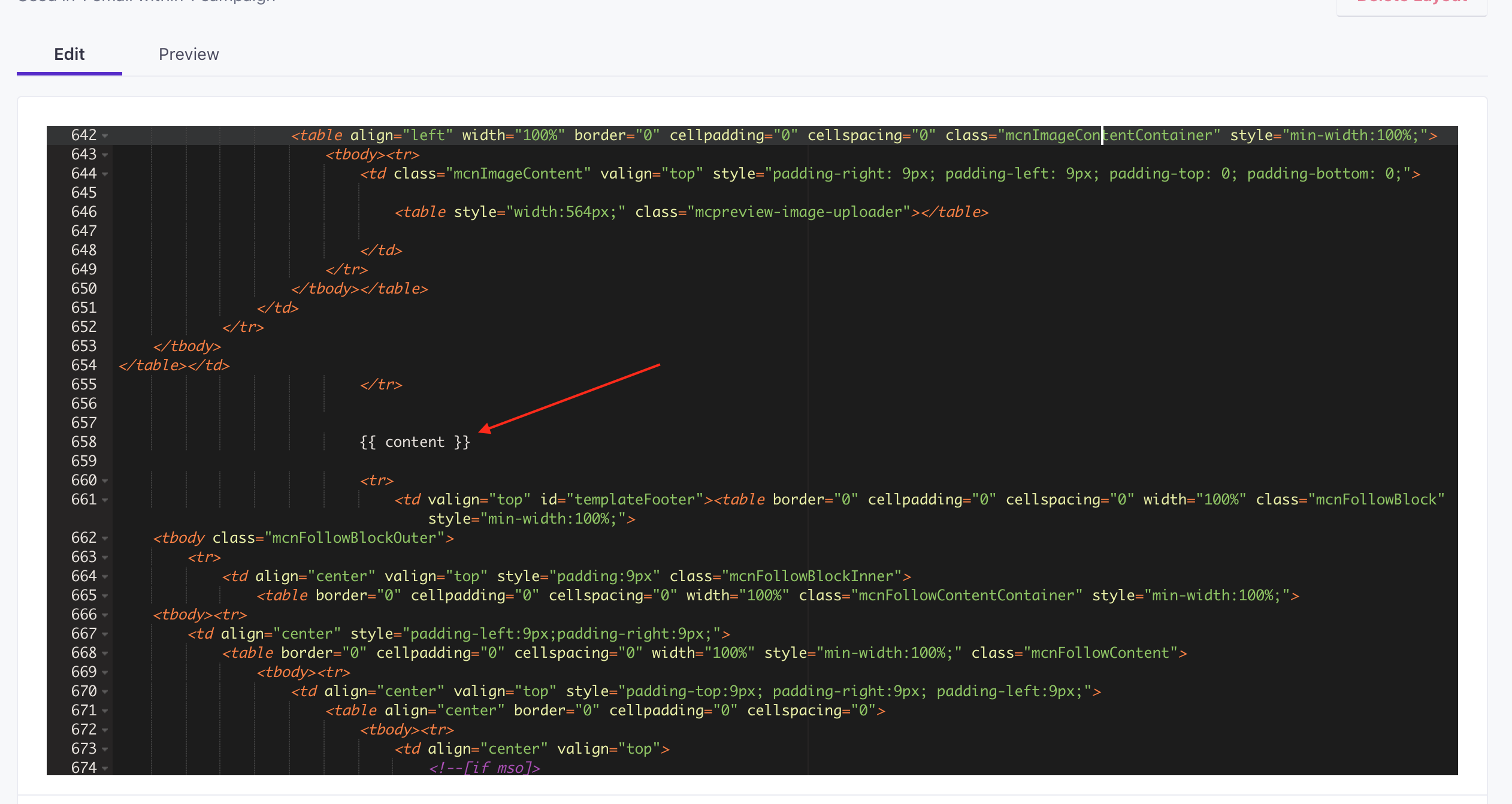
Task: Collapse the templateFooter td at line 661
Action: click(105, 500)
